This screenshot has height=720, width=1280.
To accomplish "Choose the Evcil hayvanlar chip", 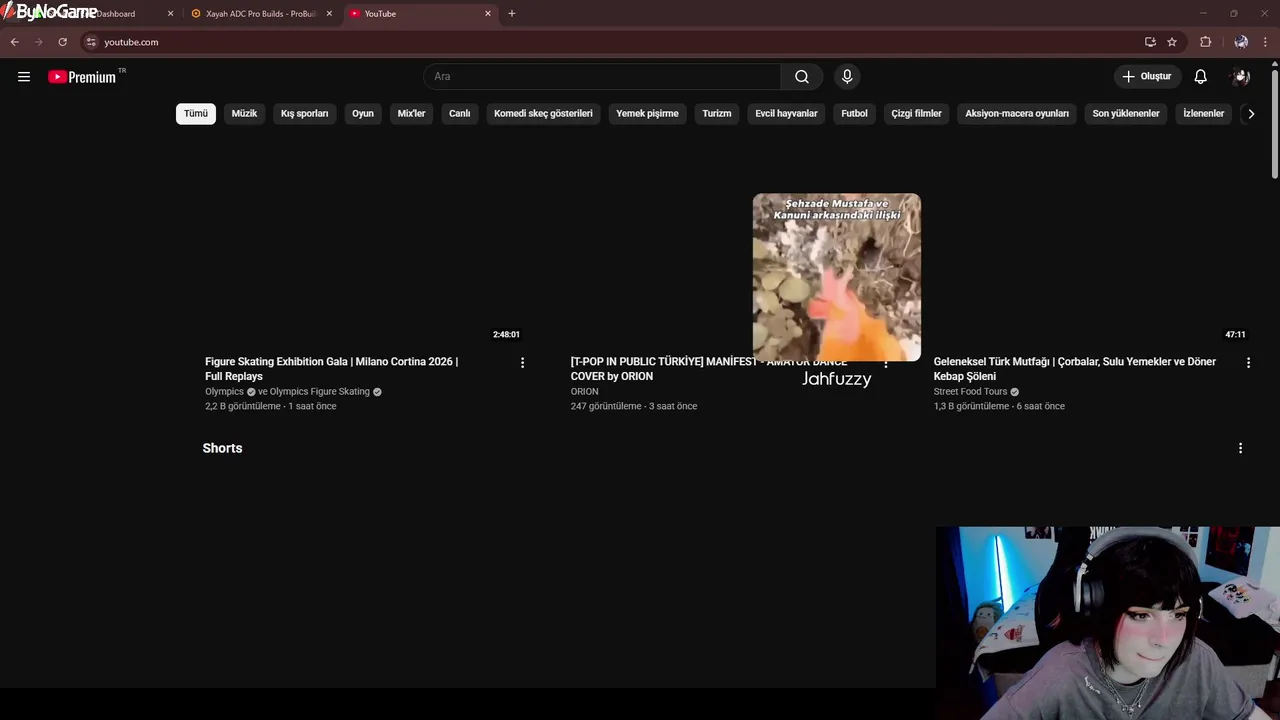I will [786, 114].
